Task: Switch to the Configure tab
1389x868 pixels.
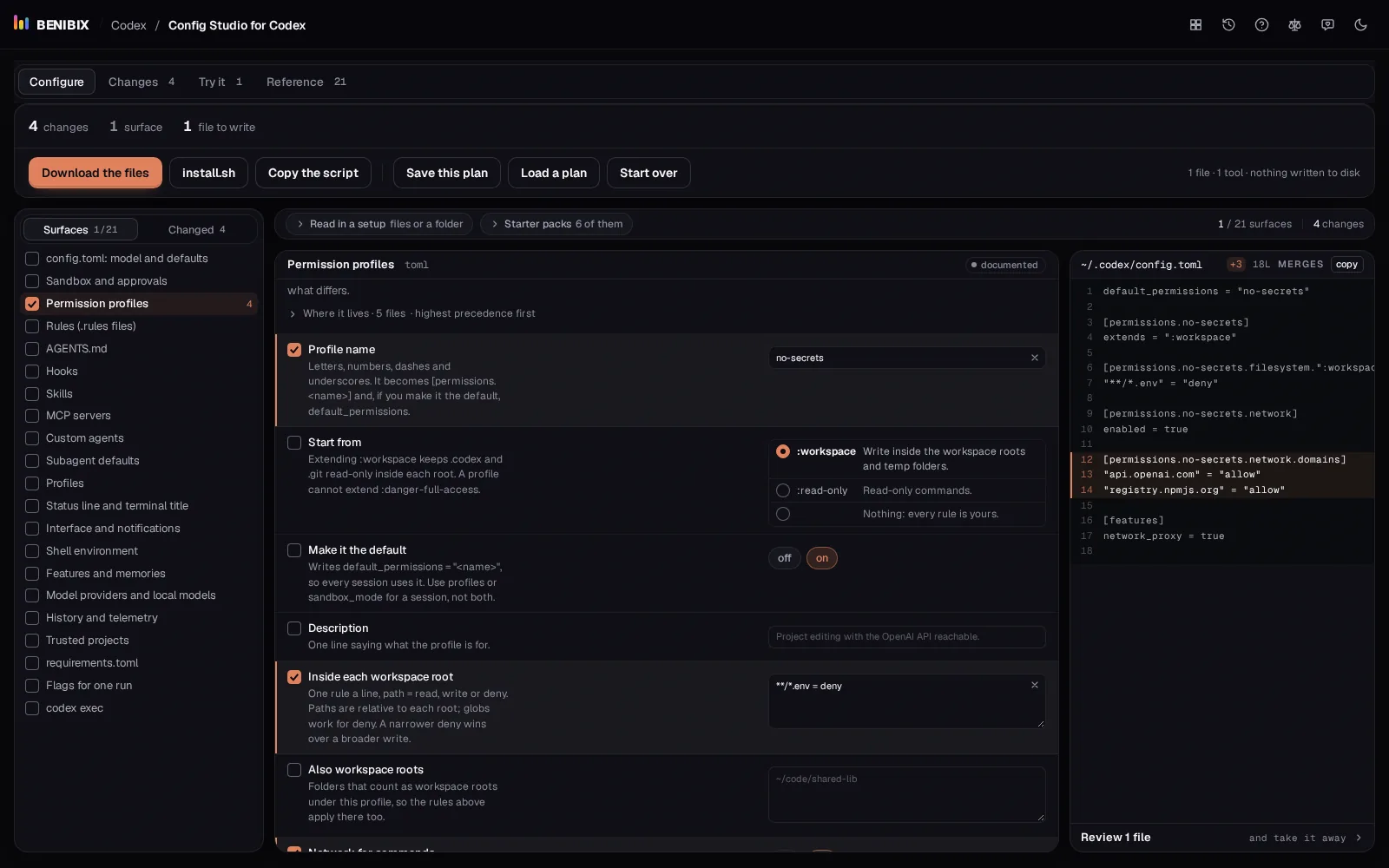Action: [56, 82]
